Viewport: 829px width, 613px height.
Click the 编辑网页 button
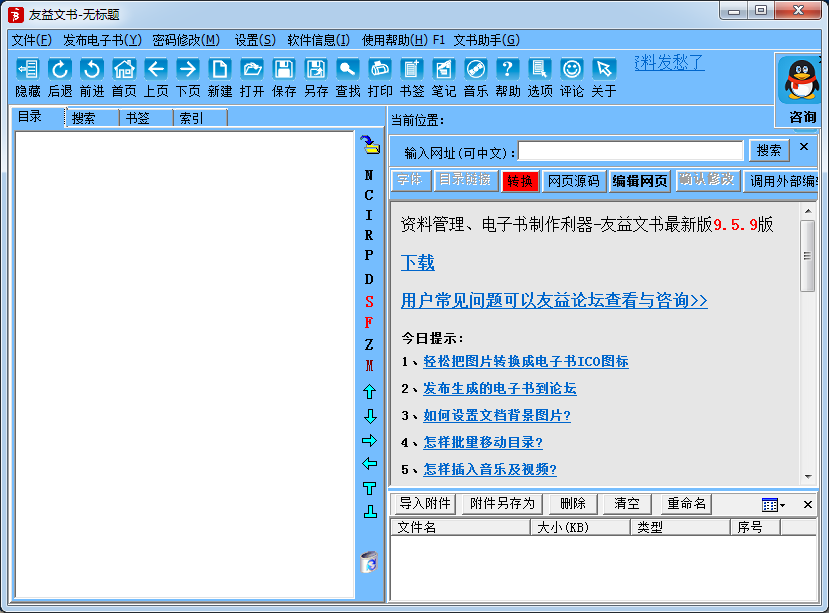click(x=640, y=181)
